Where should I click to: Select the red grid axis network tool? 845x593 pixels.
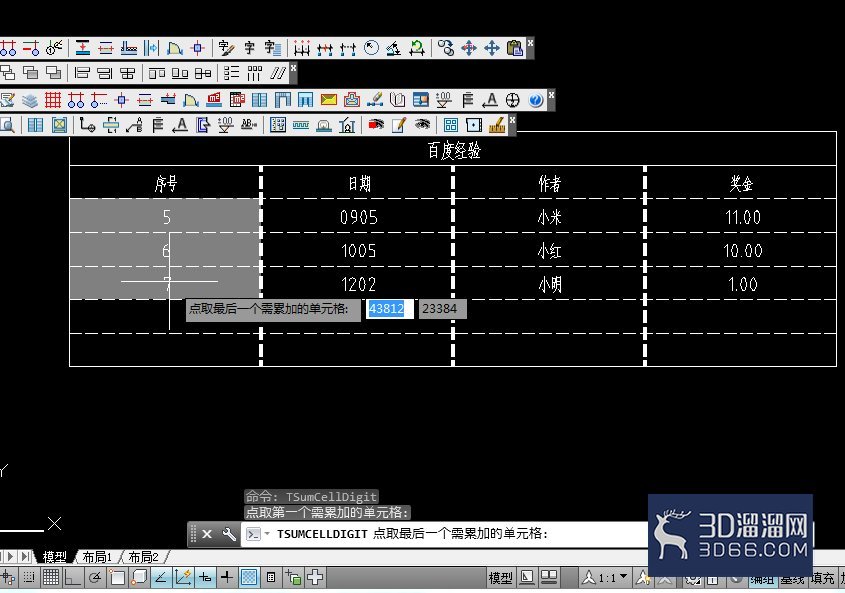[x=53, y=100]
